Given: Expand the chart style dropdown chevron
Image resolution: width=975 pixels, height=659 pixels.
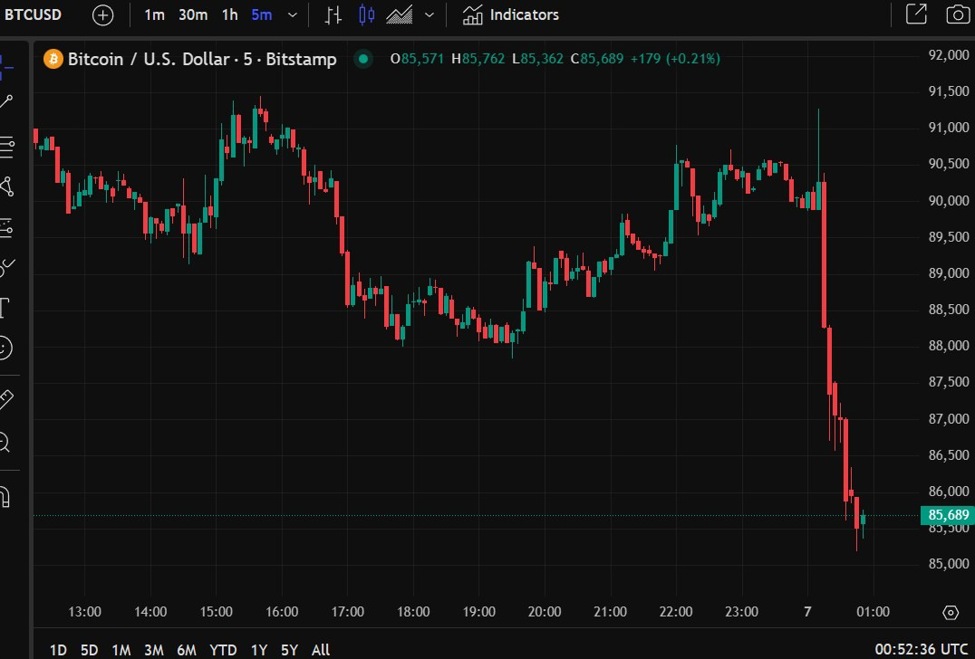Looking at the screenshot, I should click(x=429, y=16).
